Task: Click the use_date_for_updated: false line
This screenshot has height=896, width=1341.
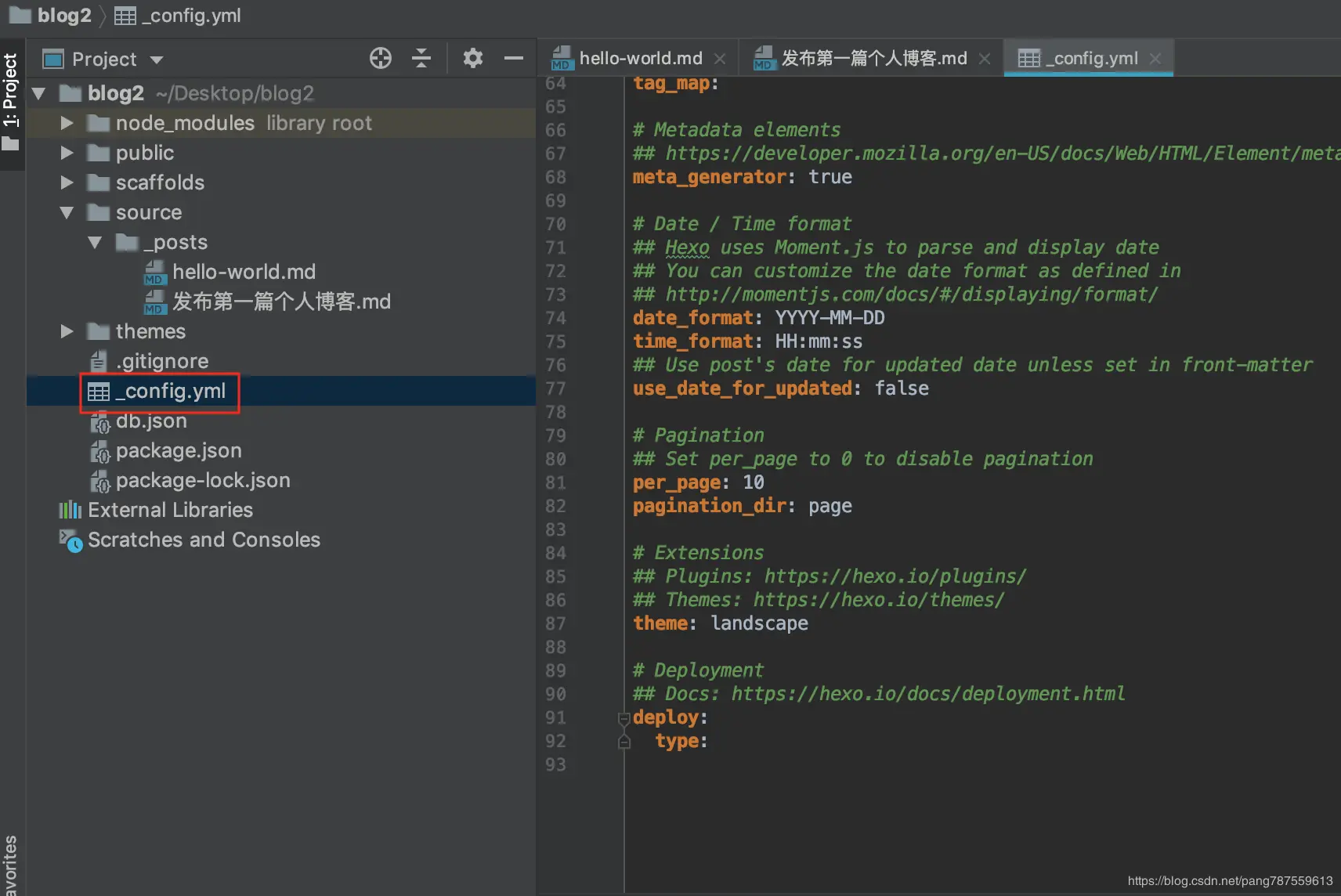Action: tap(781, 388)
